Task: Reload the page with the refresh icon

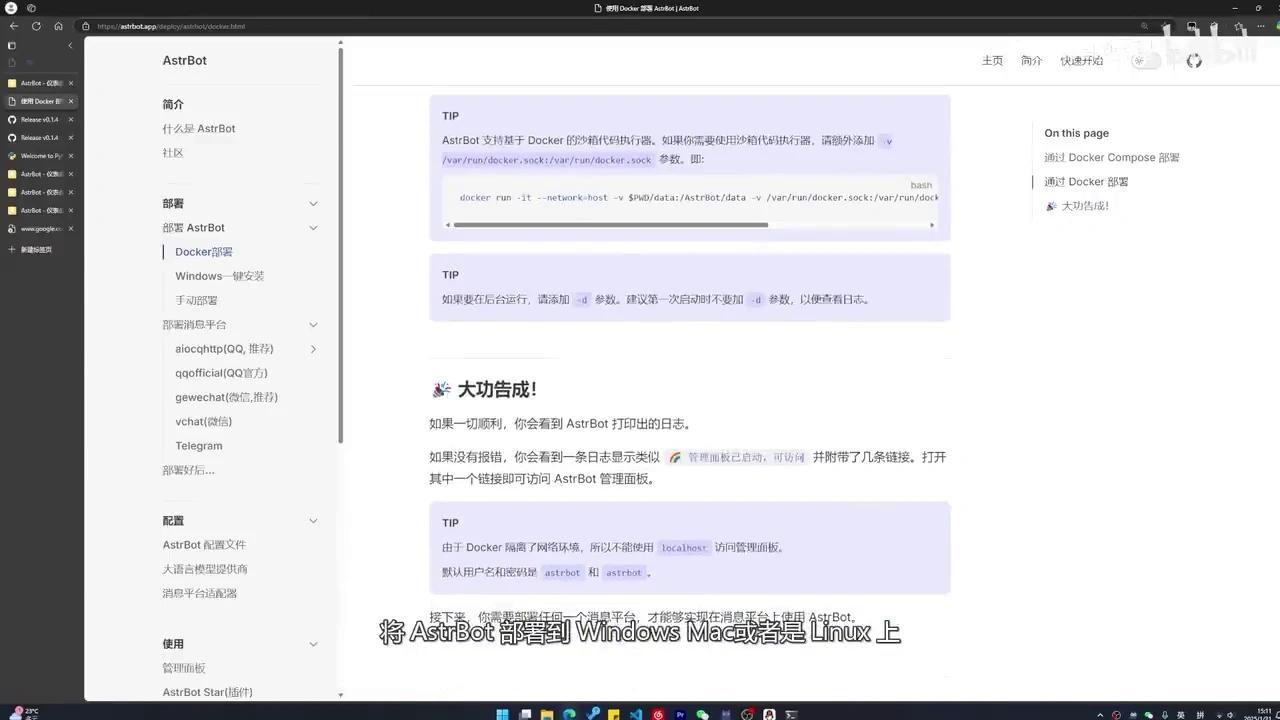Action: tap(36, 26)
